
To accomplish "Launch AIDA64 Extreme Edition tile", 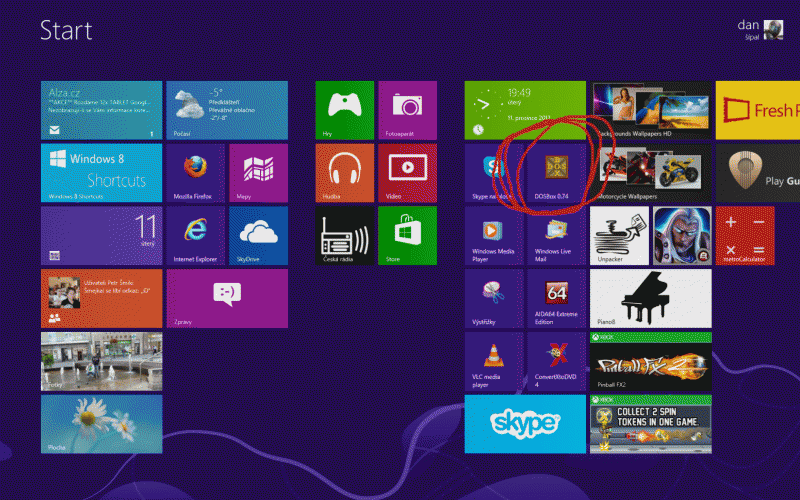I will (x=556, y=298).
